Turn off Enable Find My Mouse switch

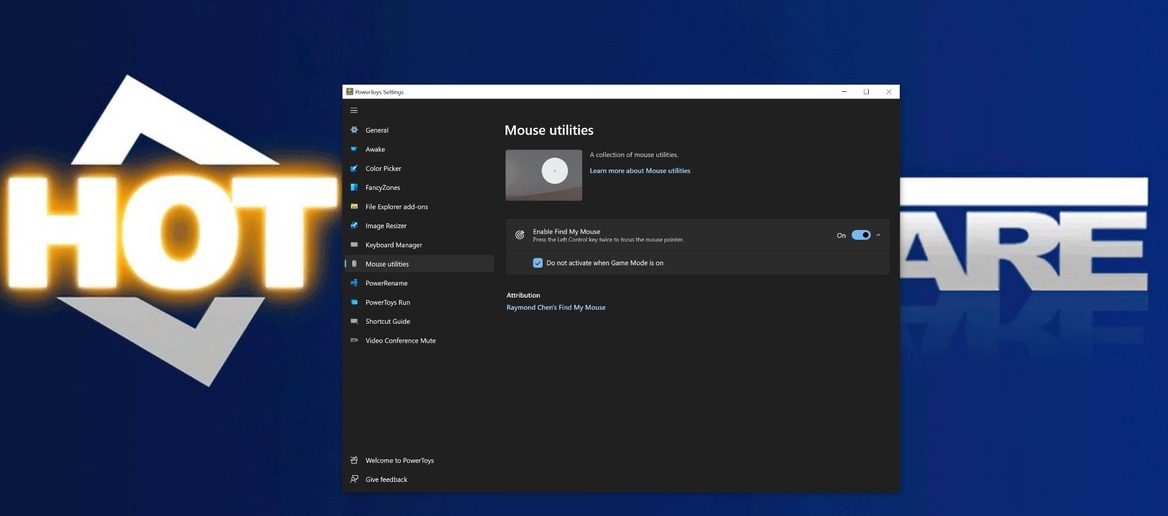click(x=861, y=235)
